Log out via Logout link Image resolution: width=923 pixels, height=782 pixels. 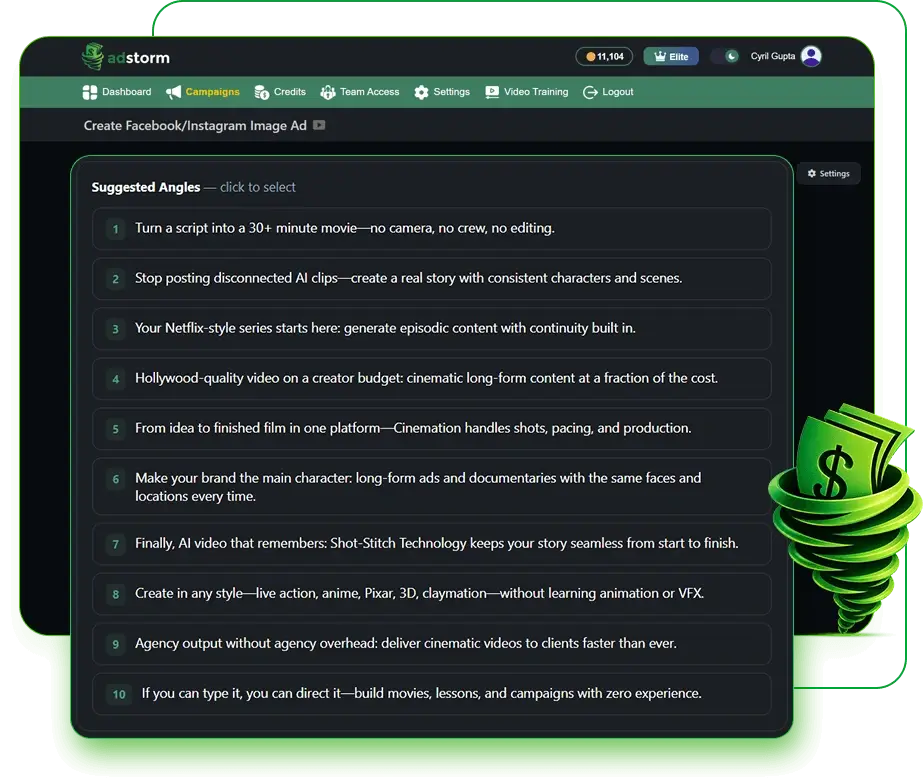click(x=608, y=92)
